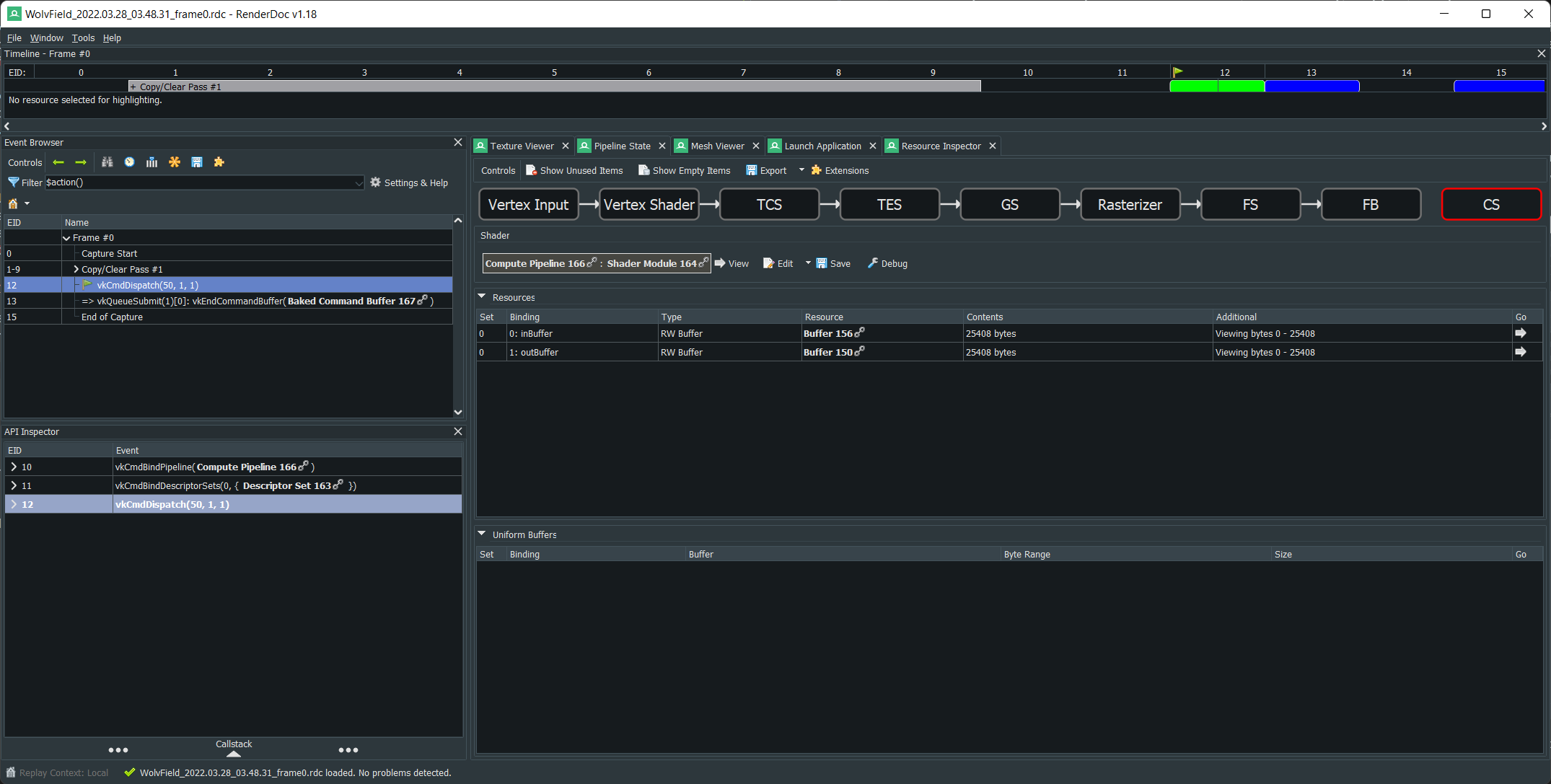The width and height of the screenshot is (1551, 784).
Task: Toggle time durations with the clock icon
Action: tap(129, 162)
